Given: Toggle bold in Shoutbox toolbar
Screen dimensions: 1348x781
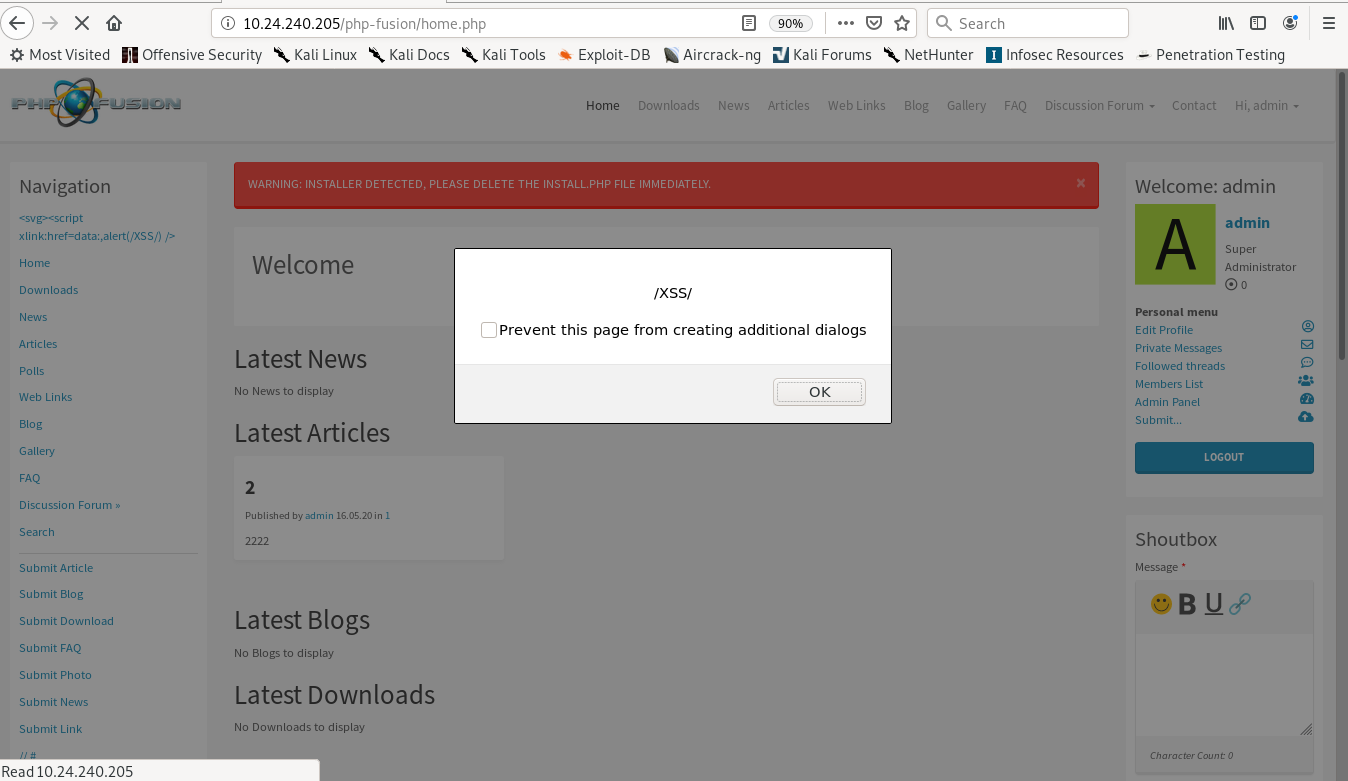Looking at the screenshot, I should [1187, 604].
